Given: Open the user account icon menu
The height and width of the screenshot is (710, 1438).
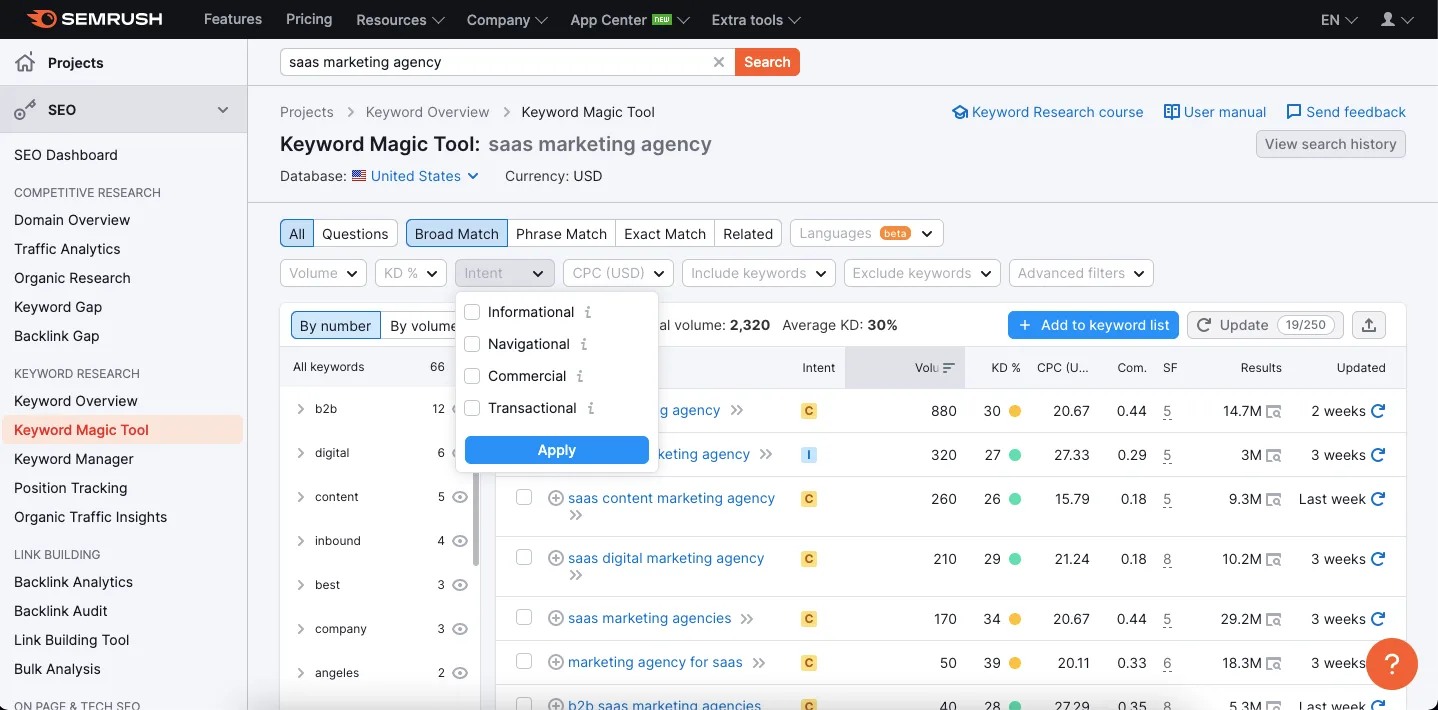Looking at the screenshot, I should click(1397, 20).
